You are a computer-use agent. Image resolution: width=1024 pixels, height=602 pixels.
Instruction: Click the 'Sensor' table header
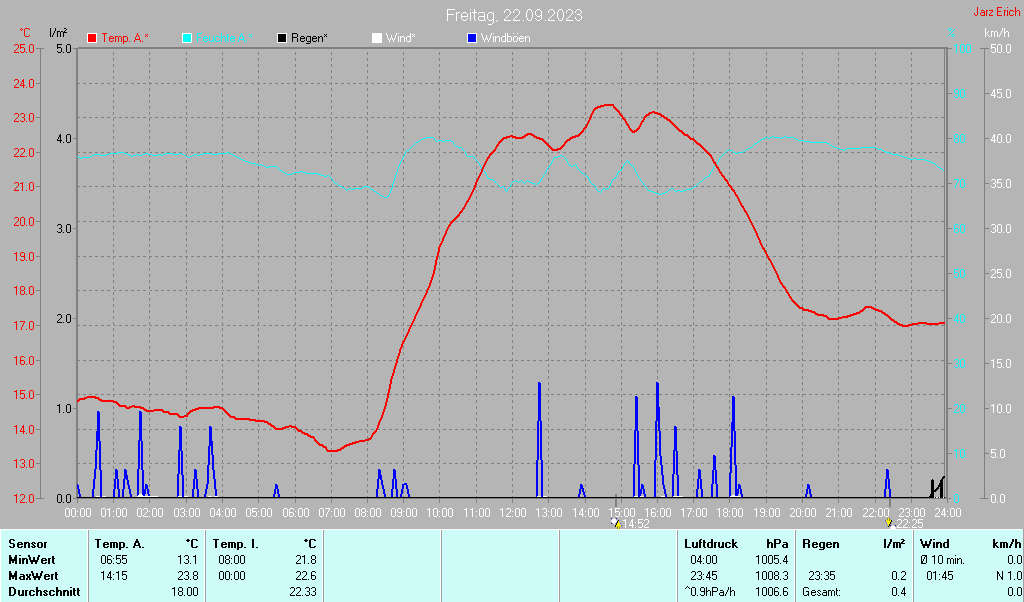tap(28, 544)
